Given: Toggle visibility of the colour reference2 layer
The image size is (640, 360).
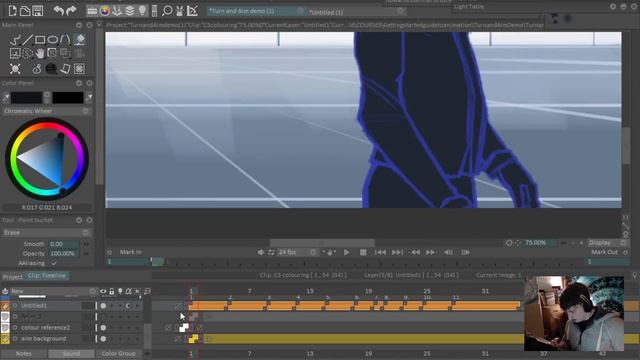Looking at the screenshot, I should (103, 327).
